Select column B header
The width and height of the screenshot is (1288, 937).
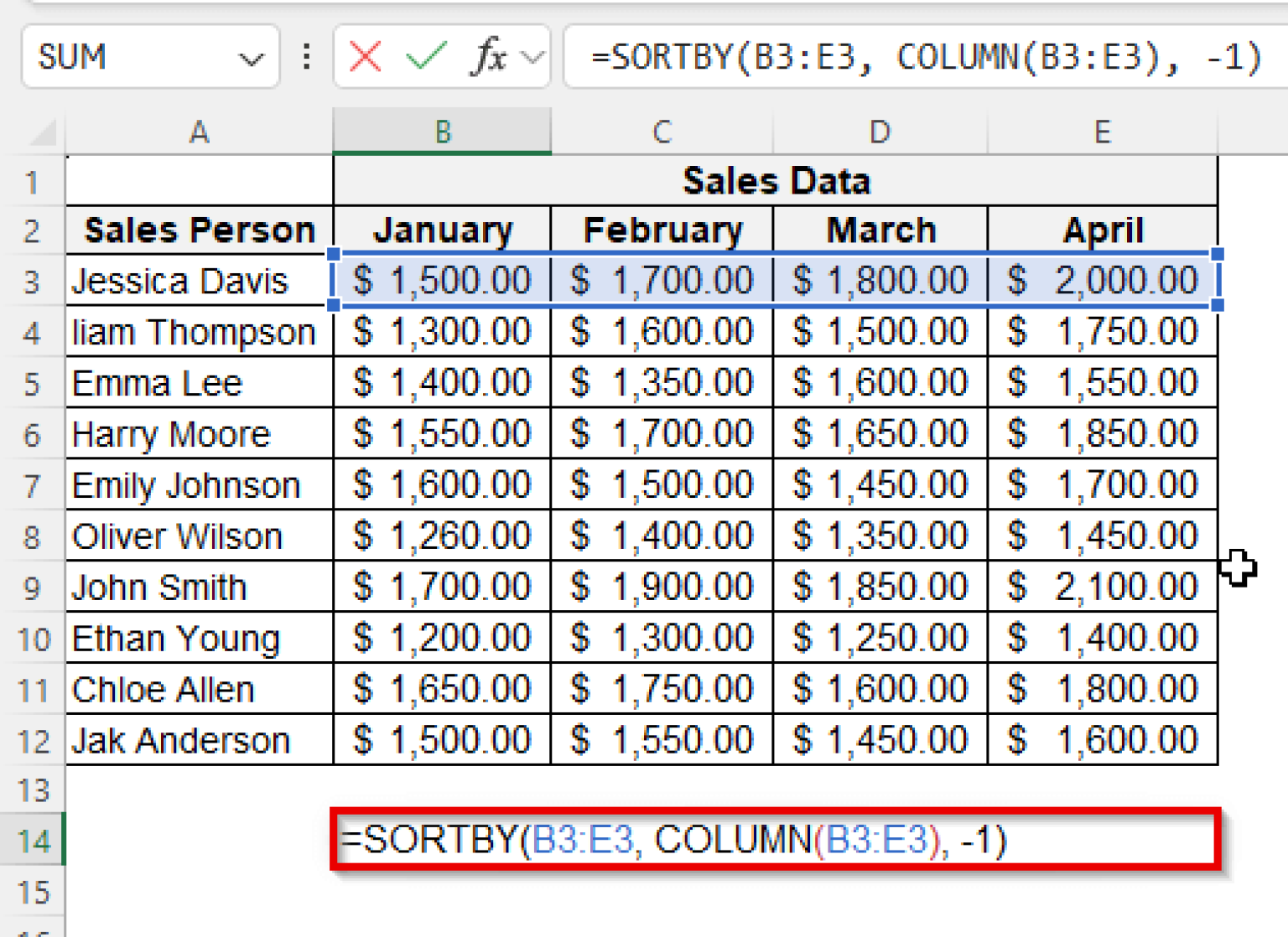tap(442, 132)
